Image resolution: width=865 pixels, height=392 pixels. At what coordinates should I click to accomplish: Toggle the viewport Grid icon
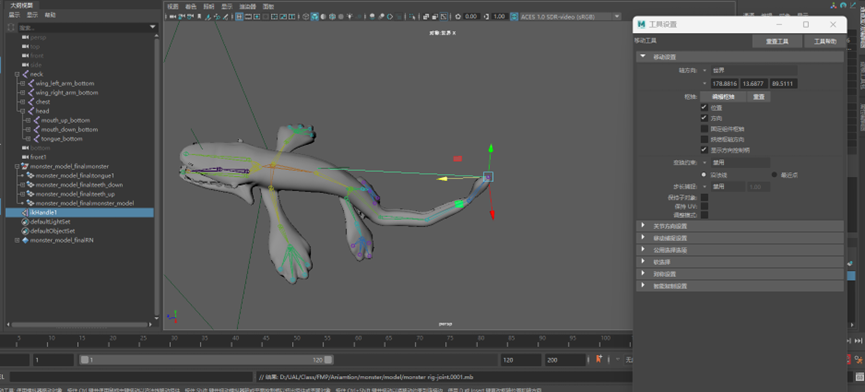point(239,17)
